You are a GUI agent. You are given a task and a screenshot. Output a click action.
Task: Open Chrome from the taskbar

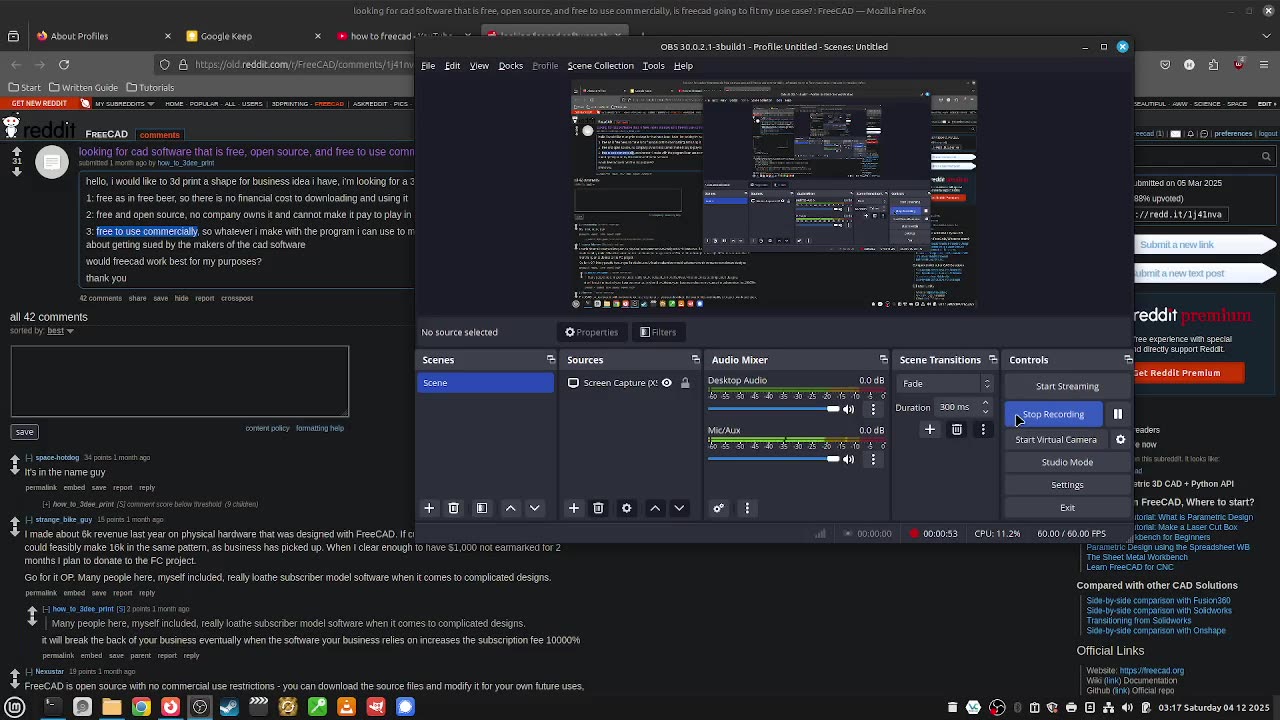[x=141, y=707]
